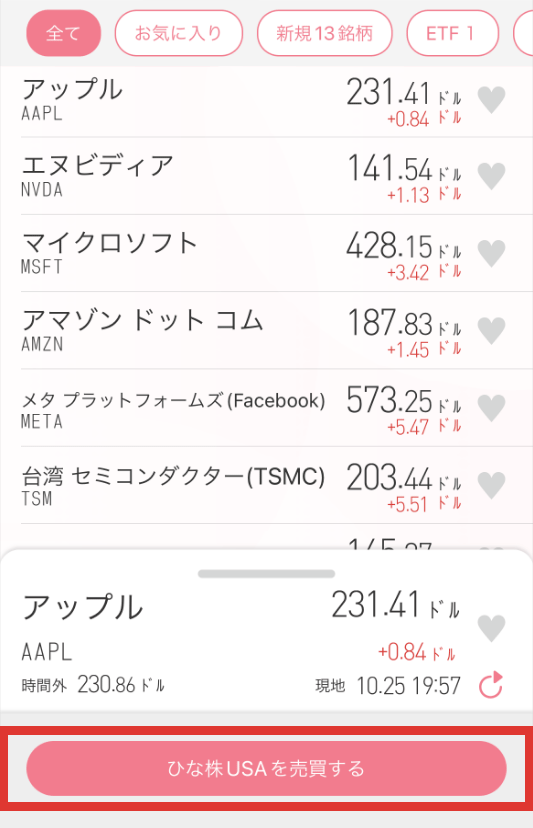
Task: Select the 全て filter tab
Action: click(x=63, y=33)
